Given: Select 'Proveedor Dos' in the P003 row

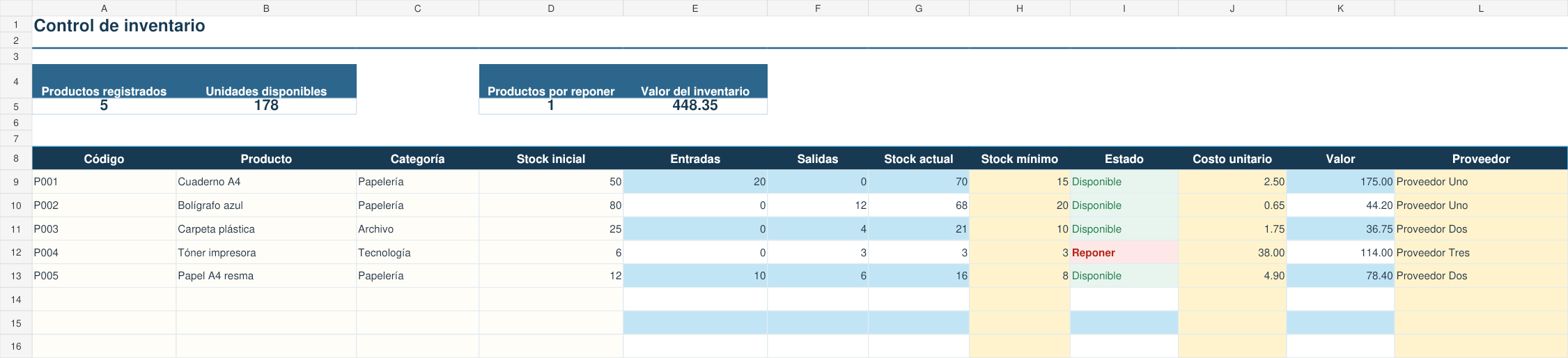Looking at the screenshot, I should point(1481,229).
